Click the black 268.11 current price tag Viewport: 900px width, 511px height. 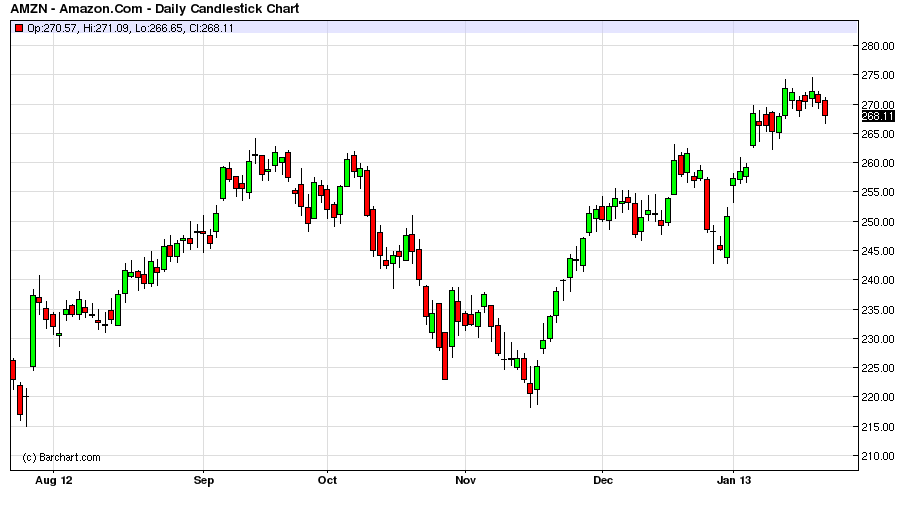pos(875,116)
